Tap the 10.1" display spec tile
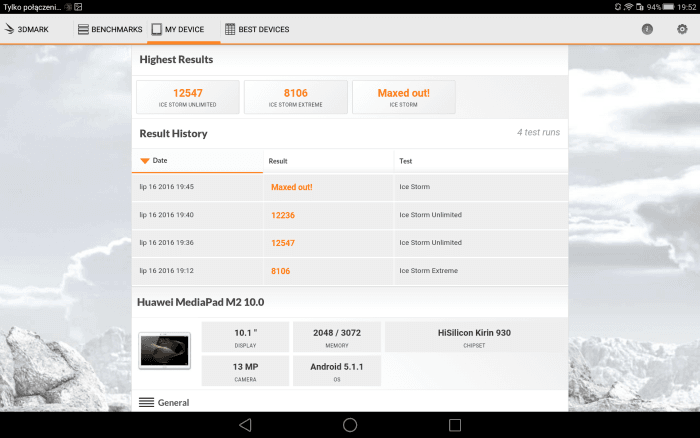 pyautogui.click(x=245, y=337)
